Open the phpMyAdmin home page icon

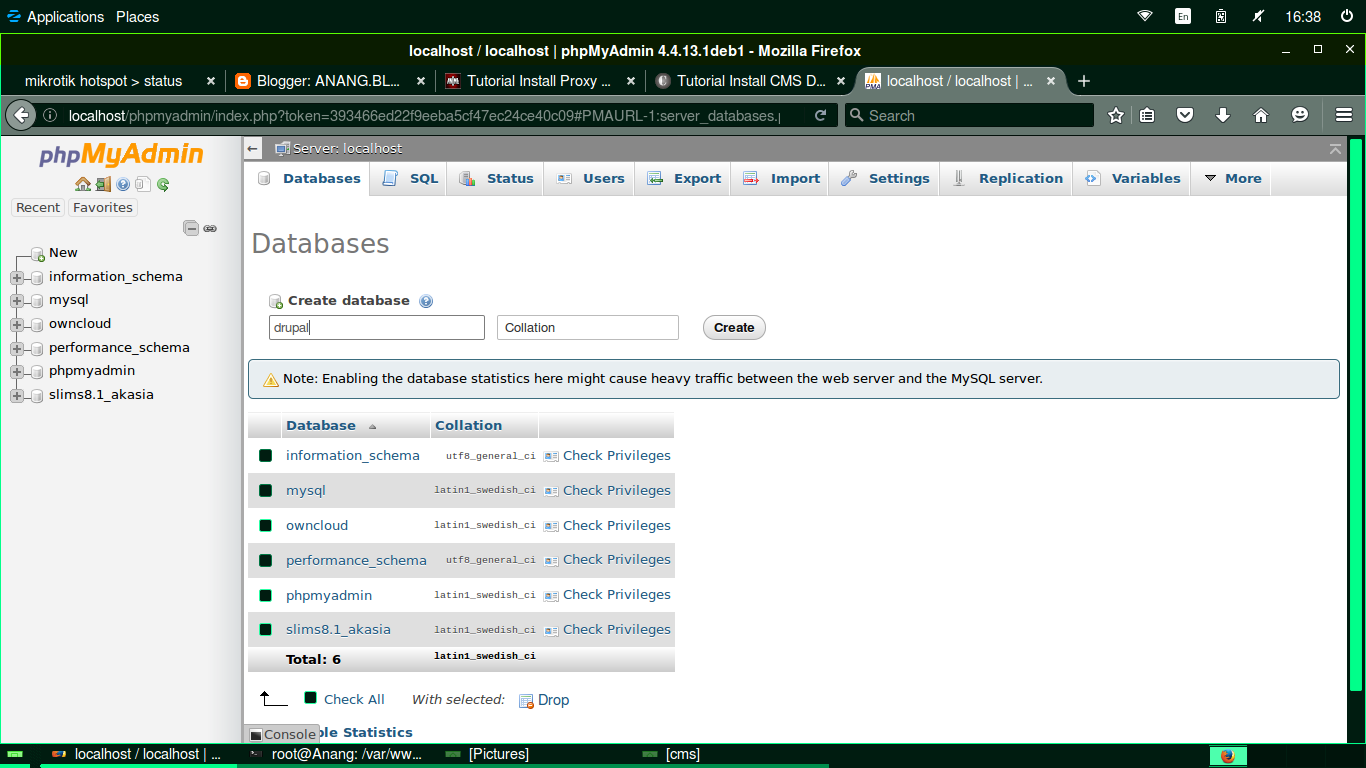coord(83,184)
